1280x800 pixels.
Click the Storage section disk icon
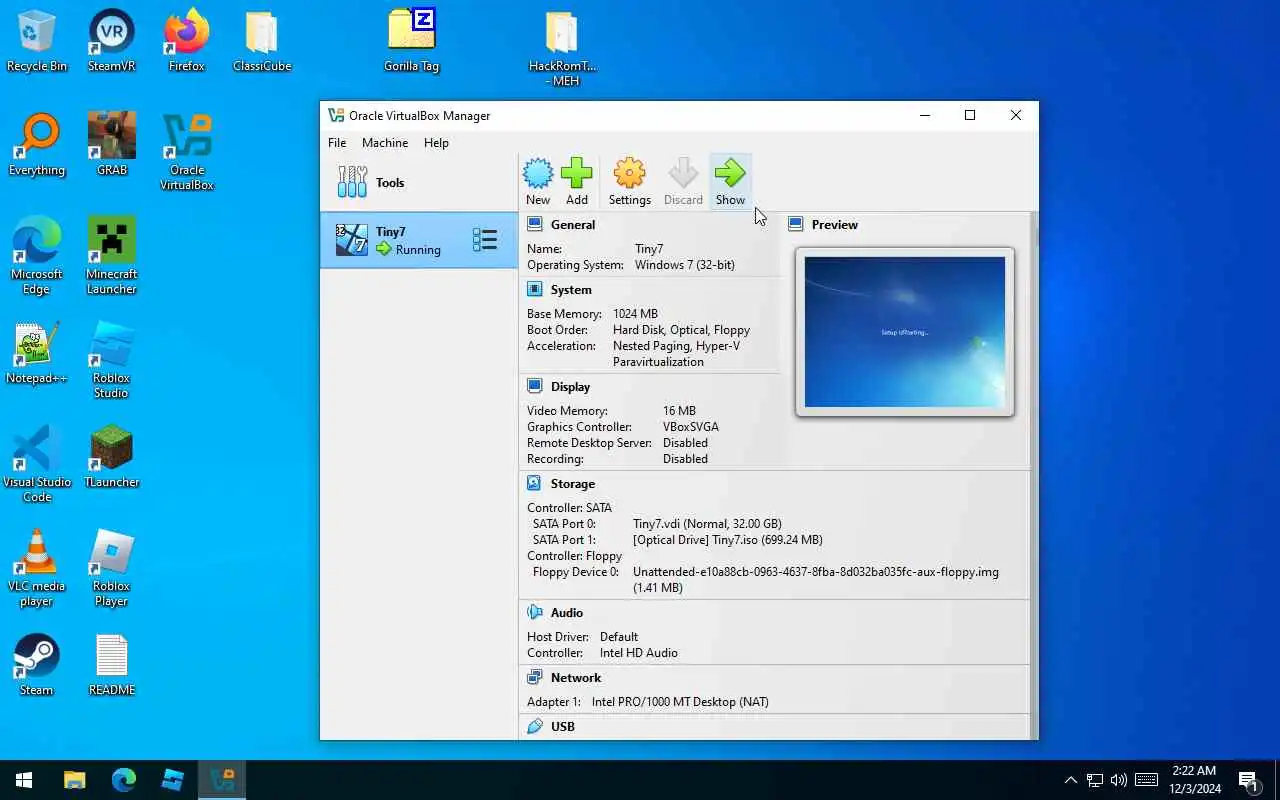click(x=535, y=483)
